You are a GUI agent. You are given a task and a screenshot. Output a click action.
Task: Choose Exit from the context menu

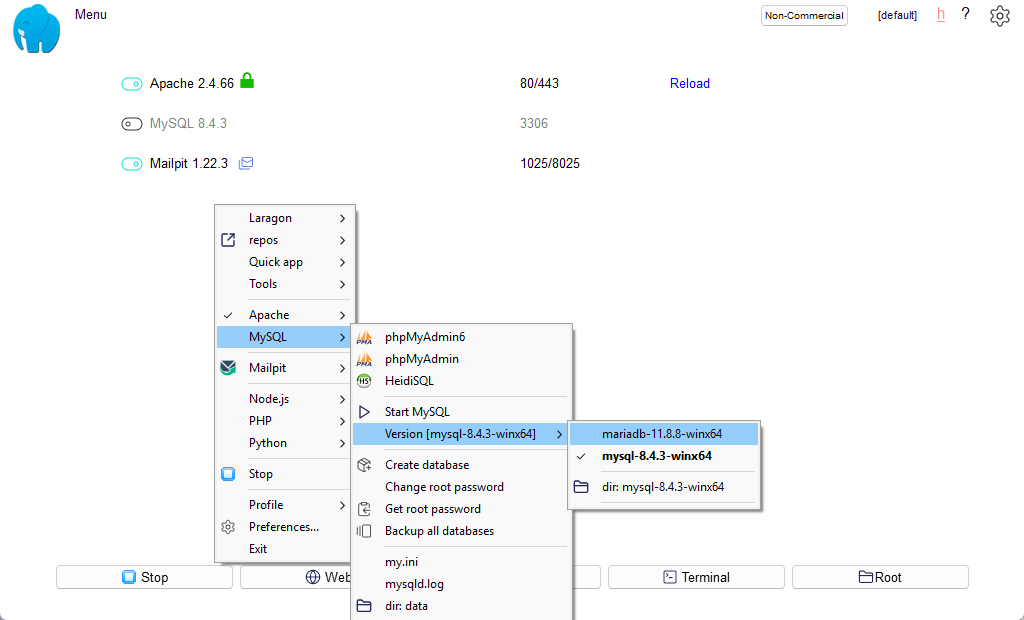click(x=257, y=549)
